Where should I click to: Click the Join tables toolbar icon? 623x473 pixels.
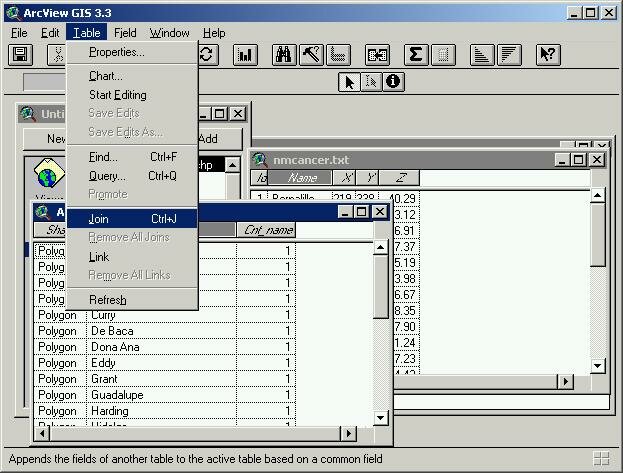tap(377, 54)
